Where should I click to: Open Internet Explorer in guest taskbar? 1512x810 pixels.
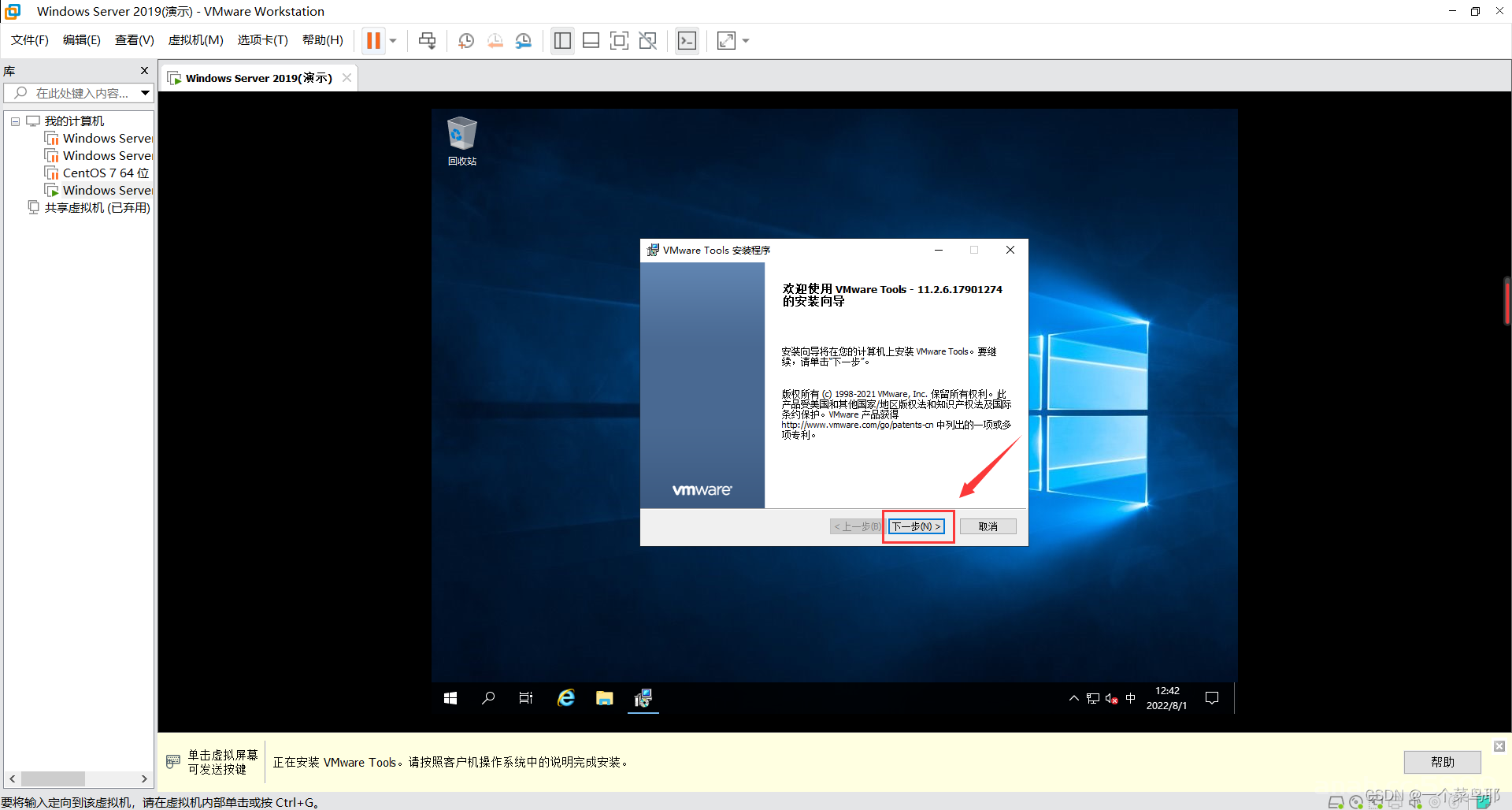click(566, 698)
